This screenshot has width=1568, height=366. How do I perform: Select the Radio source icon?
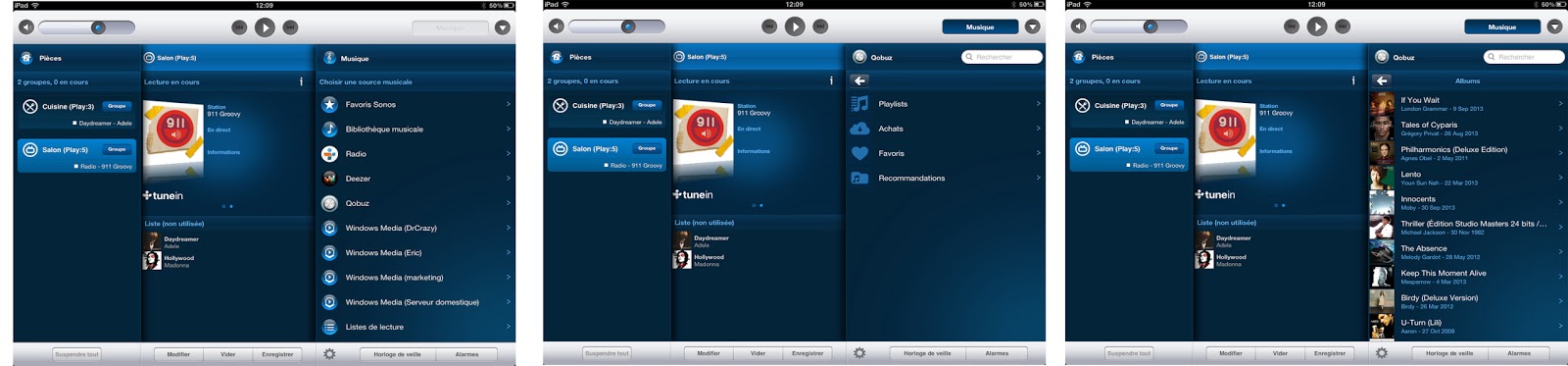pyautogui.click(x=330, y=154)
